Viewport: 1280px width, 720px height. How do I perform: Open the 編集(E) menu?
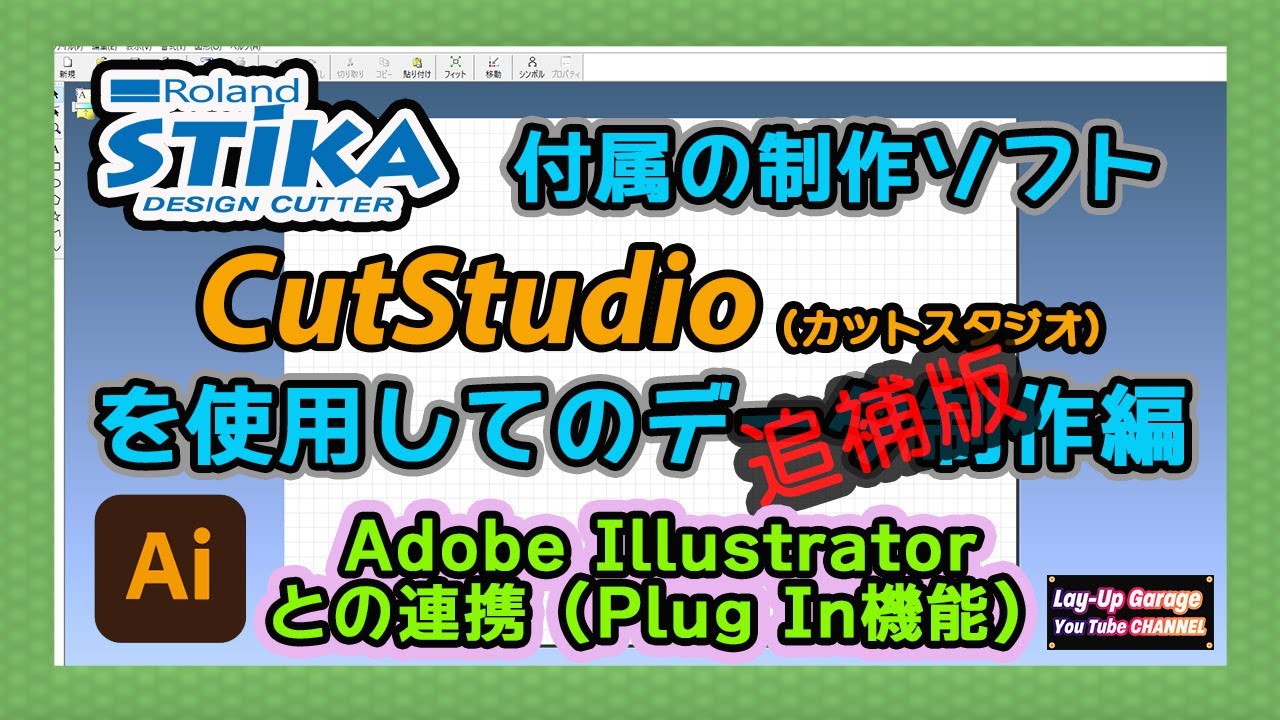(104, 46)
